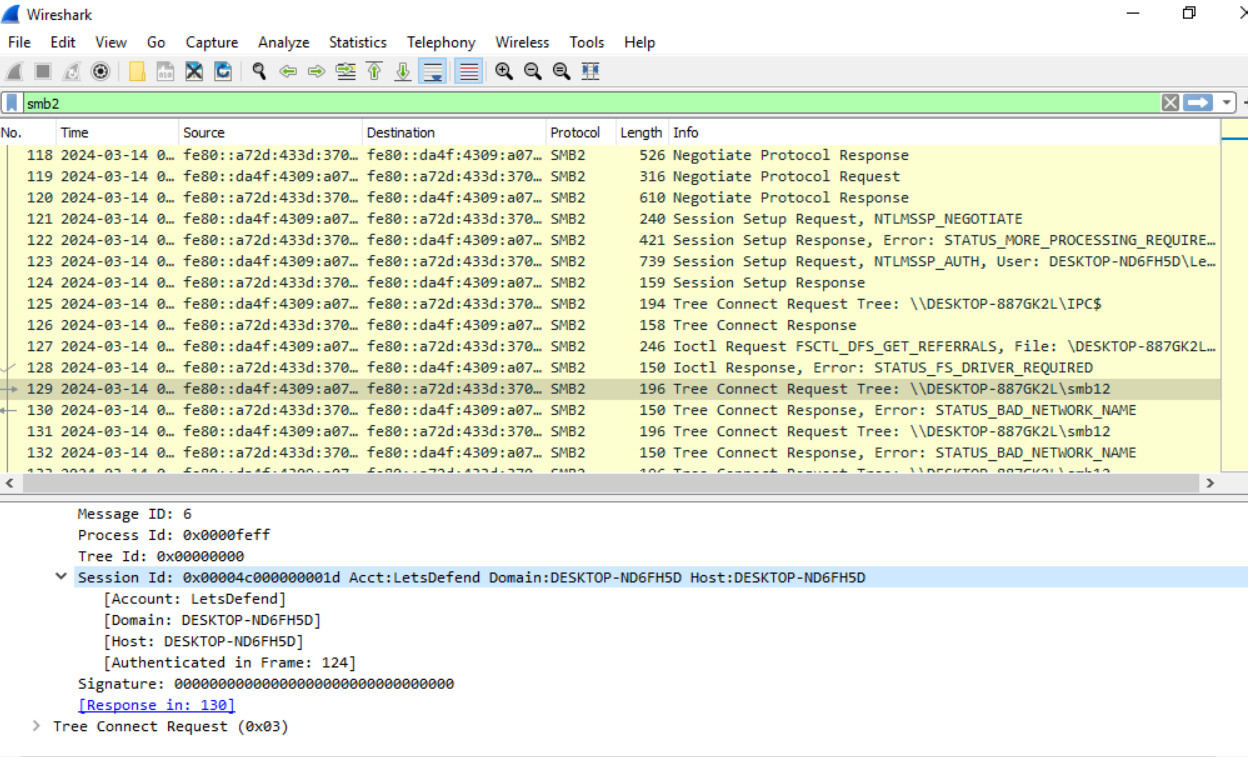Apply the display filter arrow button
Image resolution: width=1248 pixels, height=757 pixels.
click(x=1197, y=103)
